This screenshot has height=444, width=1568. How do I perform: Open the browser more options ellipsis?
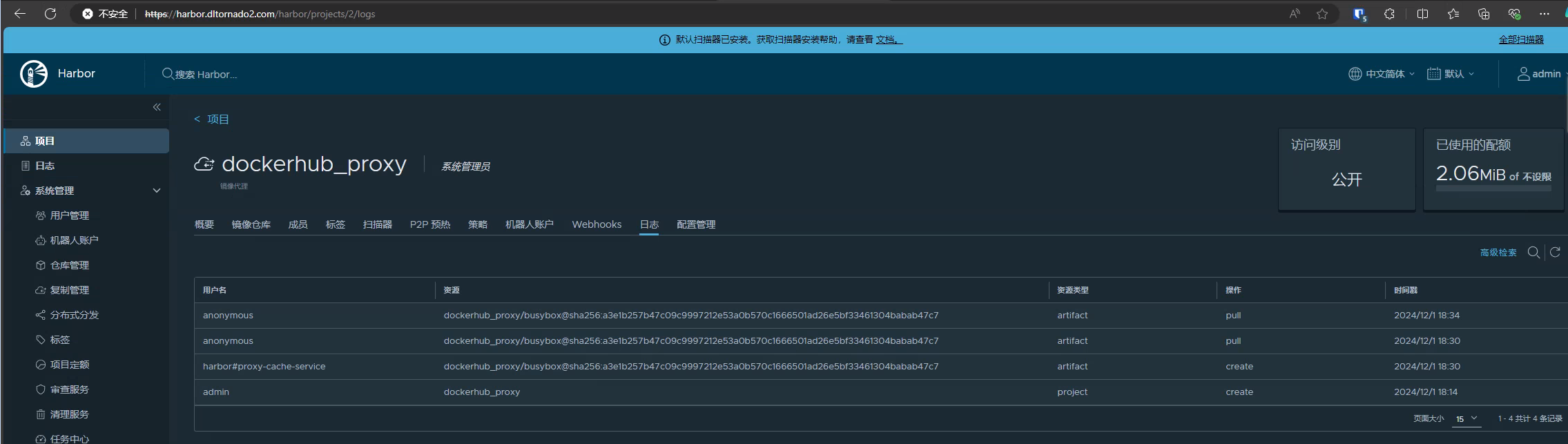[1545, 14]
